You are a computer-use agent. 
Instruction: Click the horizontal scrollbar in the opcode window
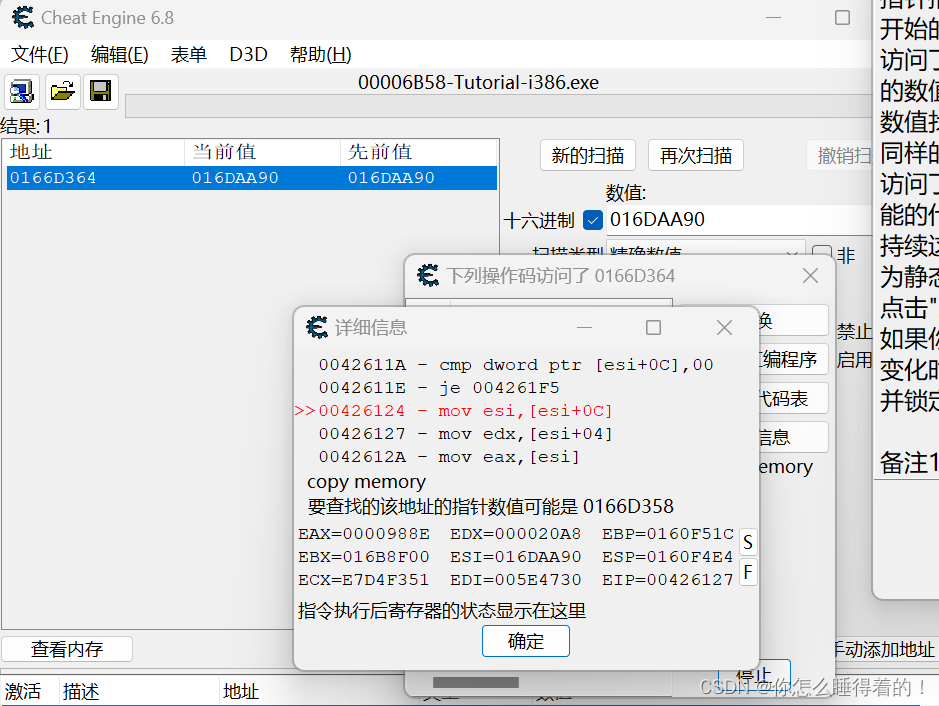point(476,682)
